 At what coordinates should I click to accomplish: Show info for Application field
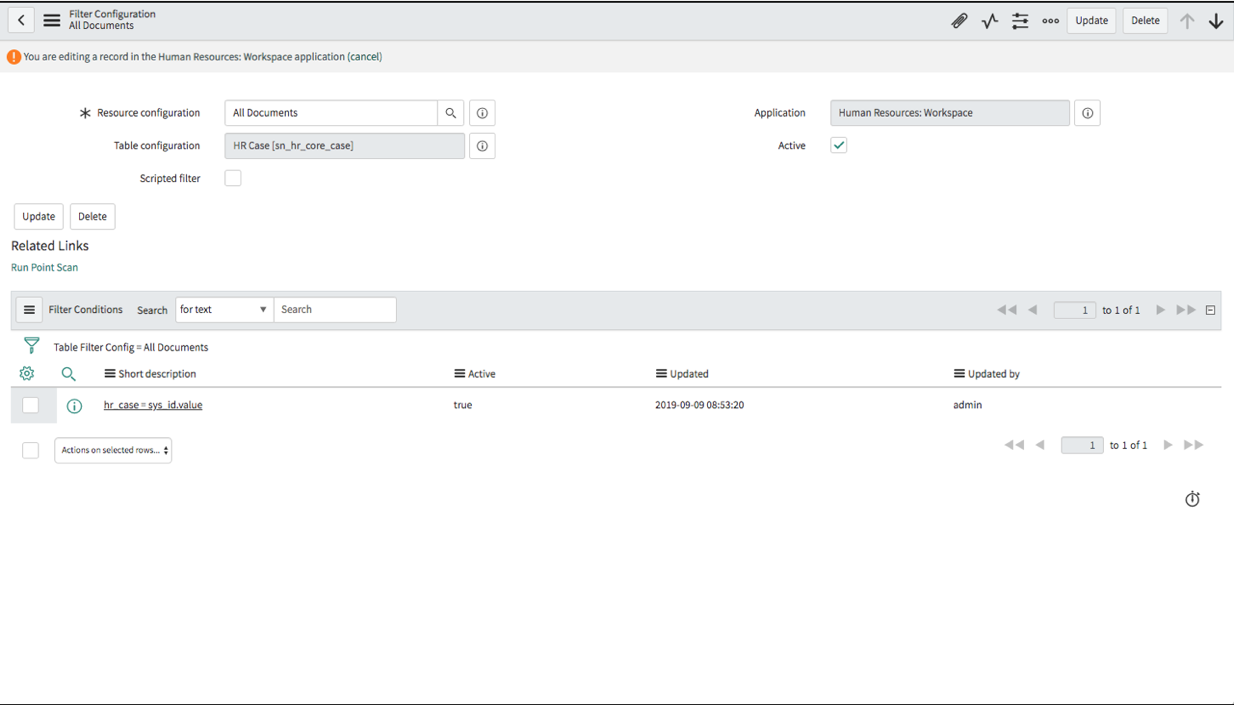click(1087, 113)
